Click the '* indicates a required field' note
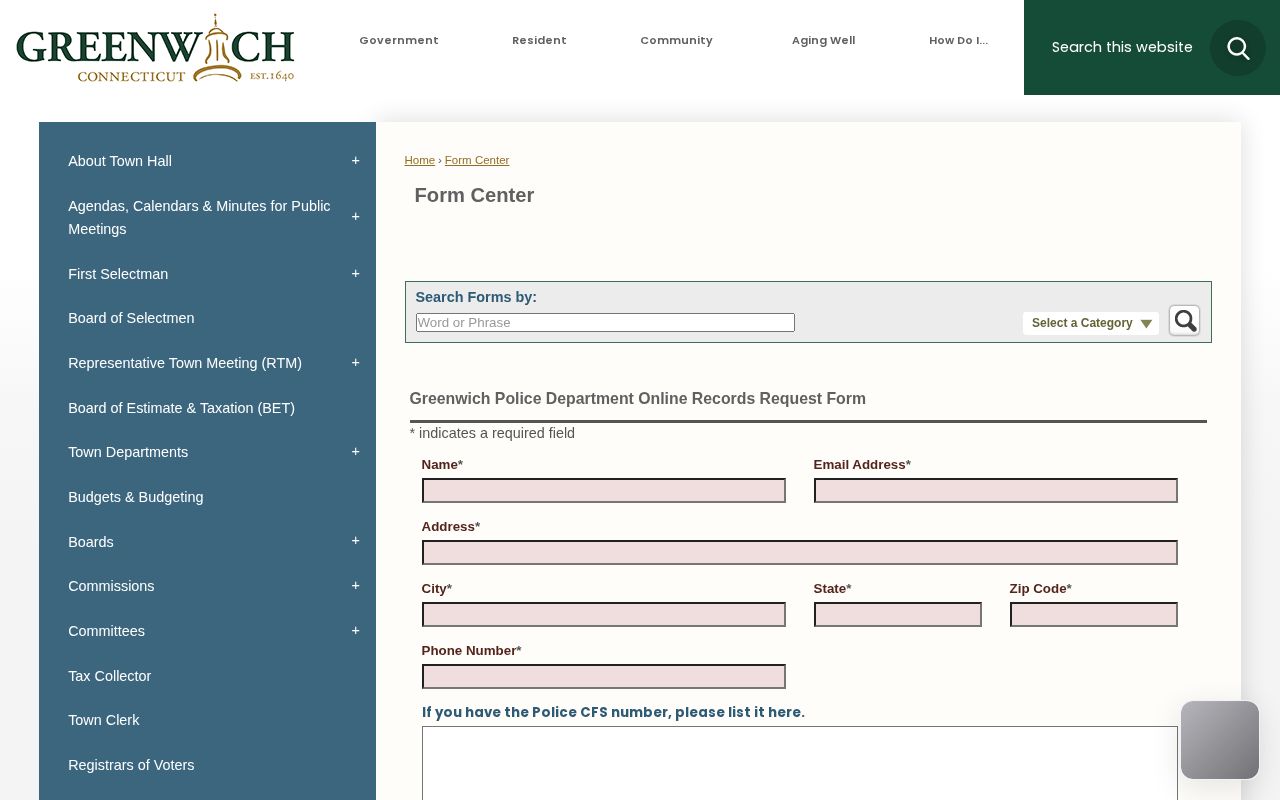This screenshot has height=800, width=1280. (492, 433)
